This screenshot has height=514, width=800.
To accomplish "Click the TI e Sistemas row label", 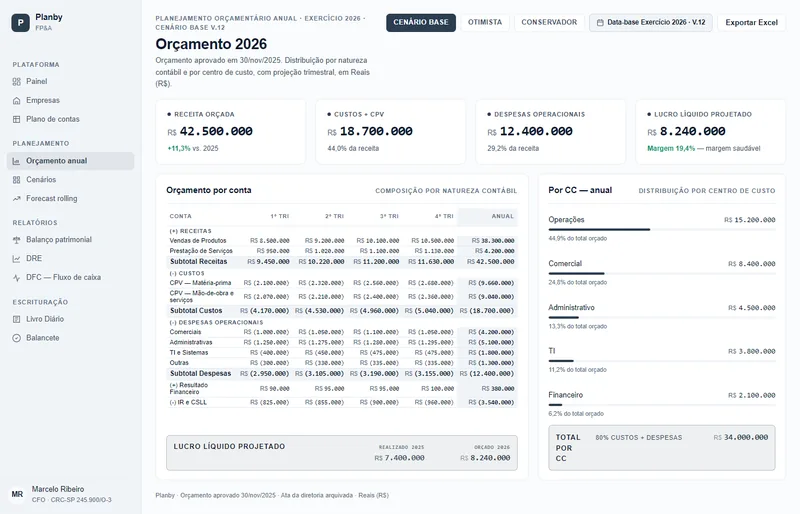I will [x=189, y=352].
